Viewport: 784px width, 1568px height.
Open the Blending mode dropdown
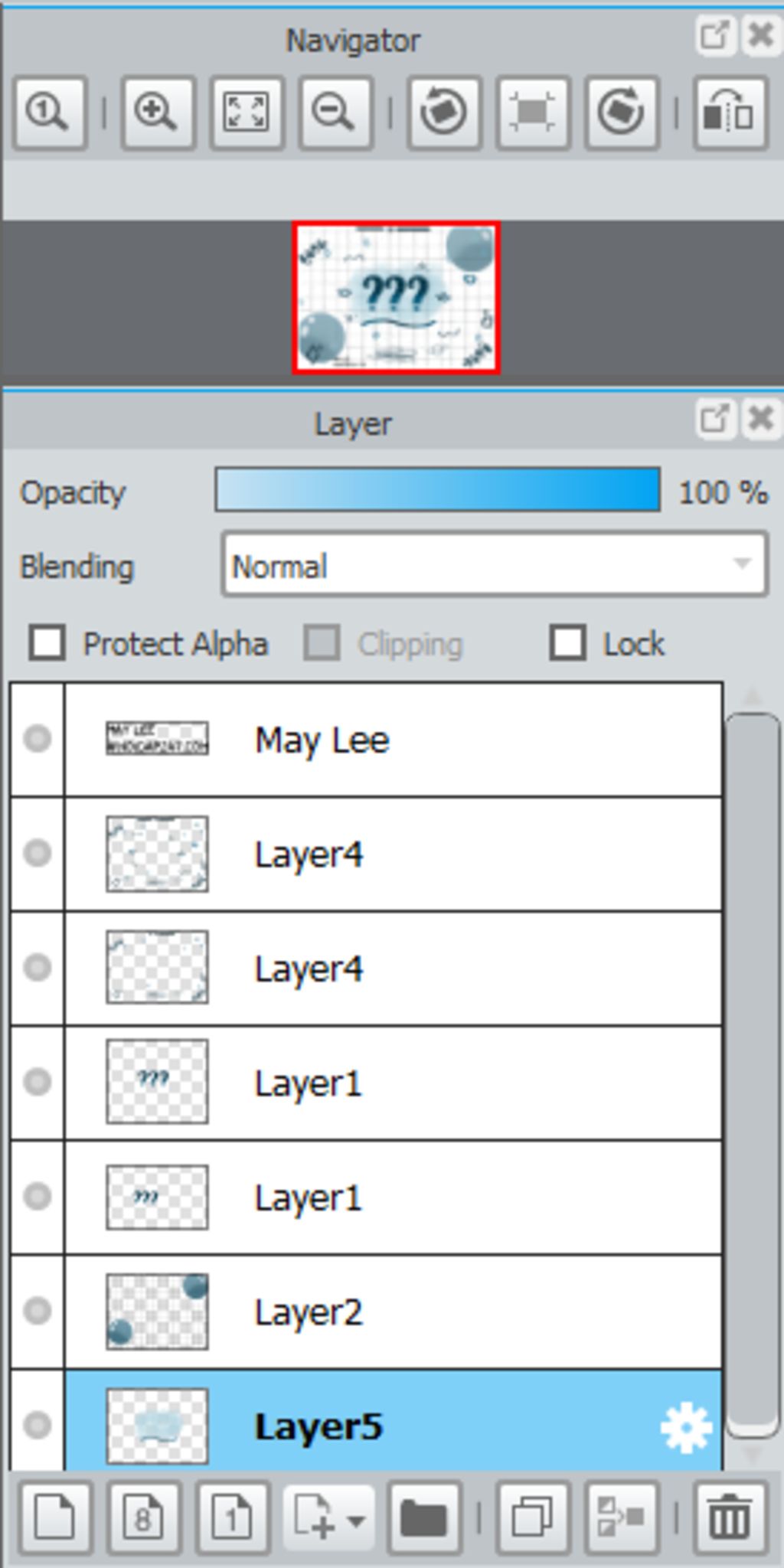click(495, 565)
